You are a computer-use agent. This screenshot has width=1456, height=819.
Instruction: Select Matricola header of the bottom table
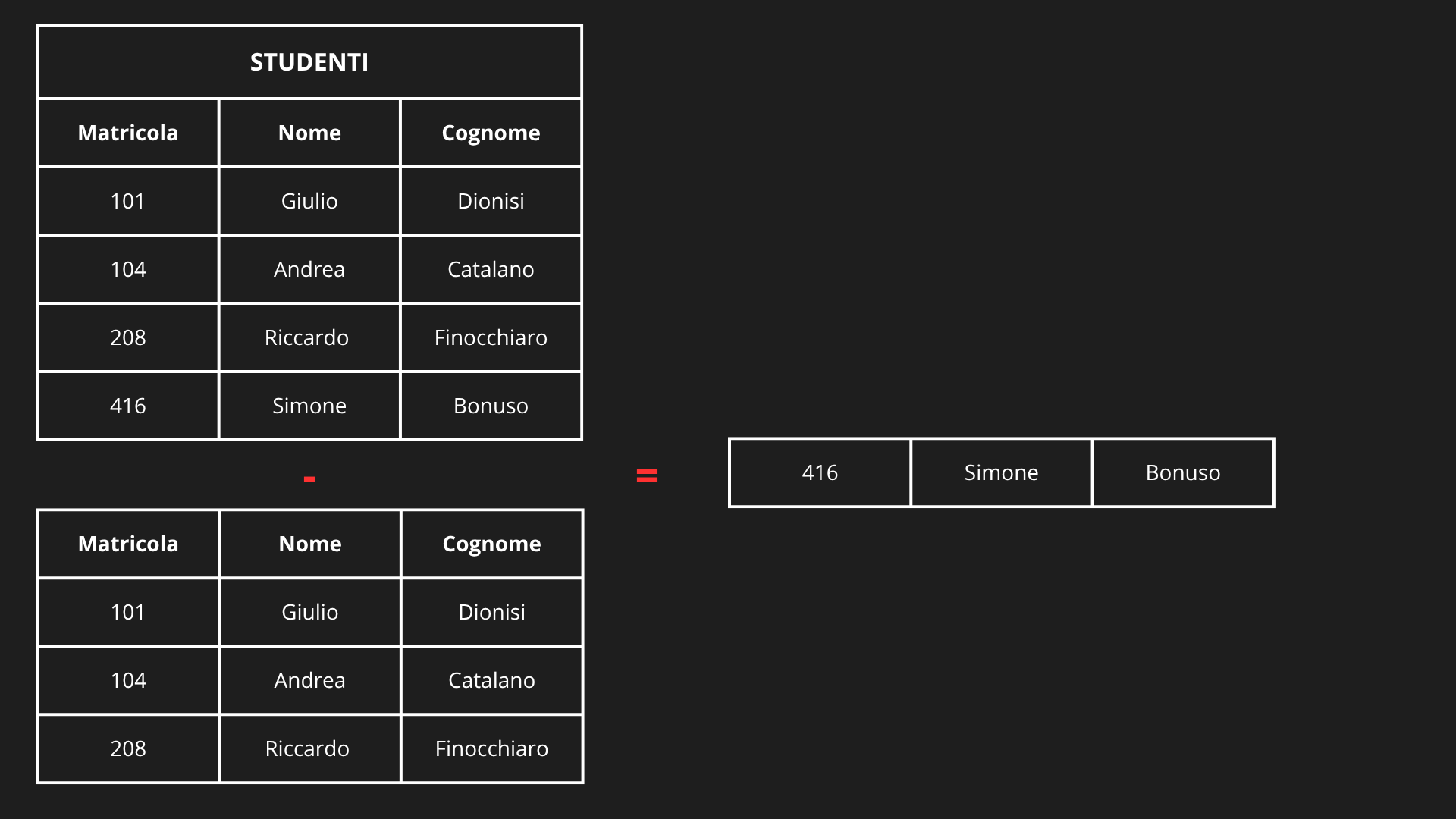point(127,544)
